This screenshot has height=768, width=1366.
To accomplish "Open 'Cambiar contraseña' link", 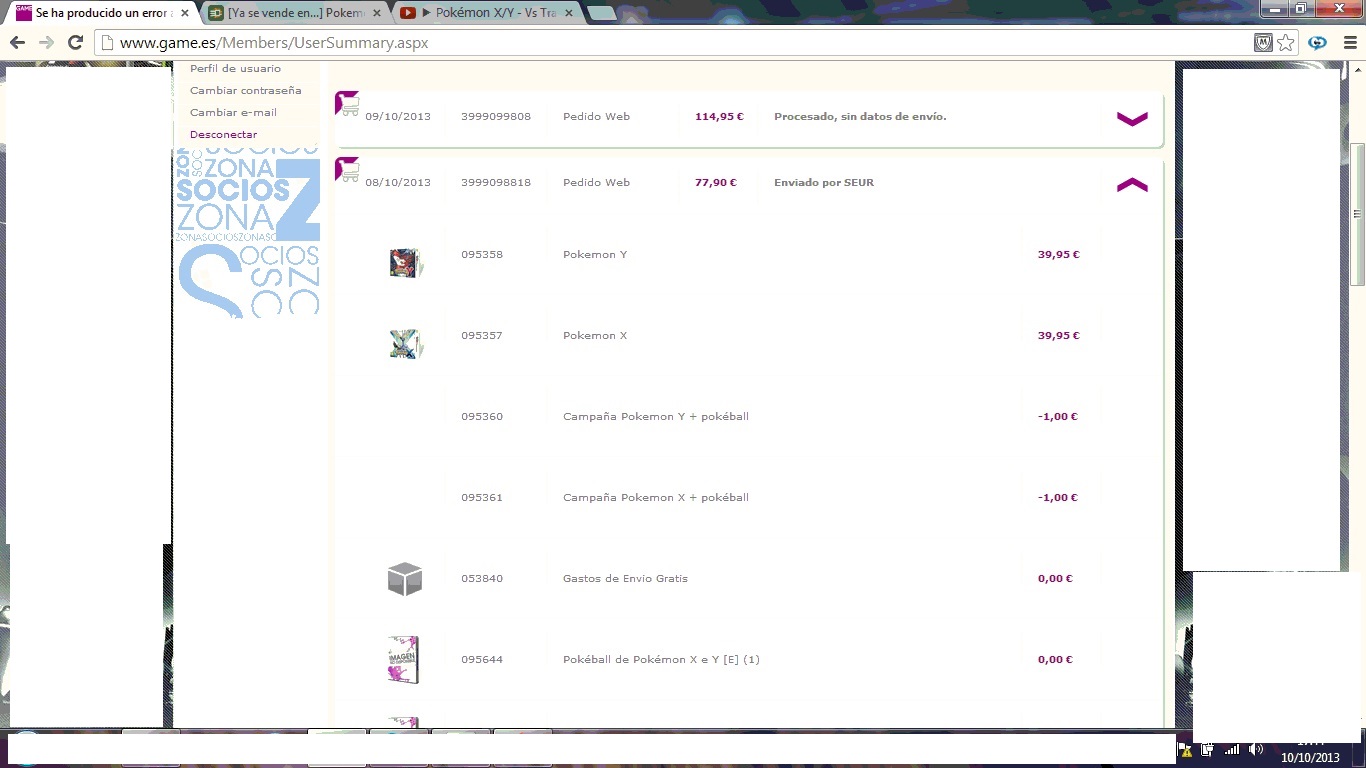I will point(245,91).
